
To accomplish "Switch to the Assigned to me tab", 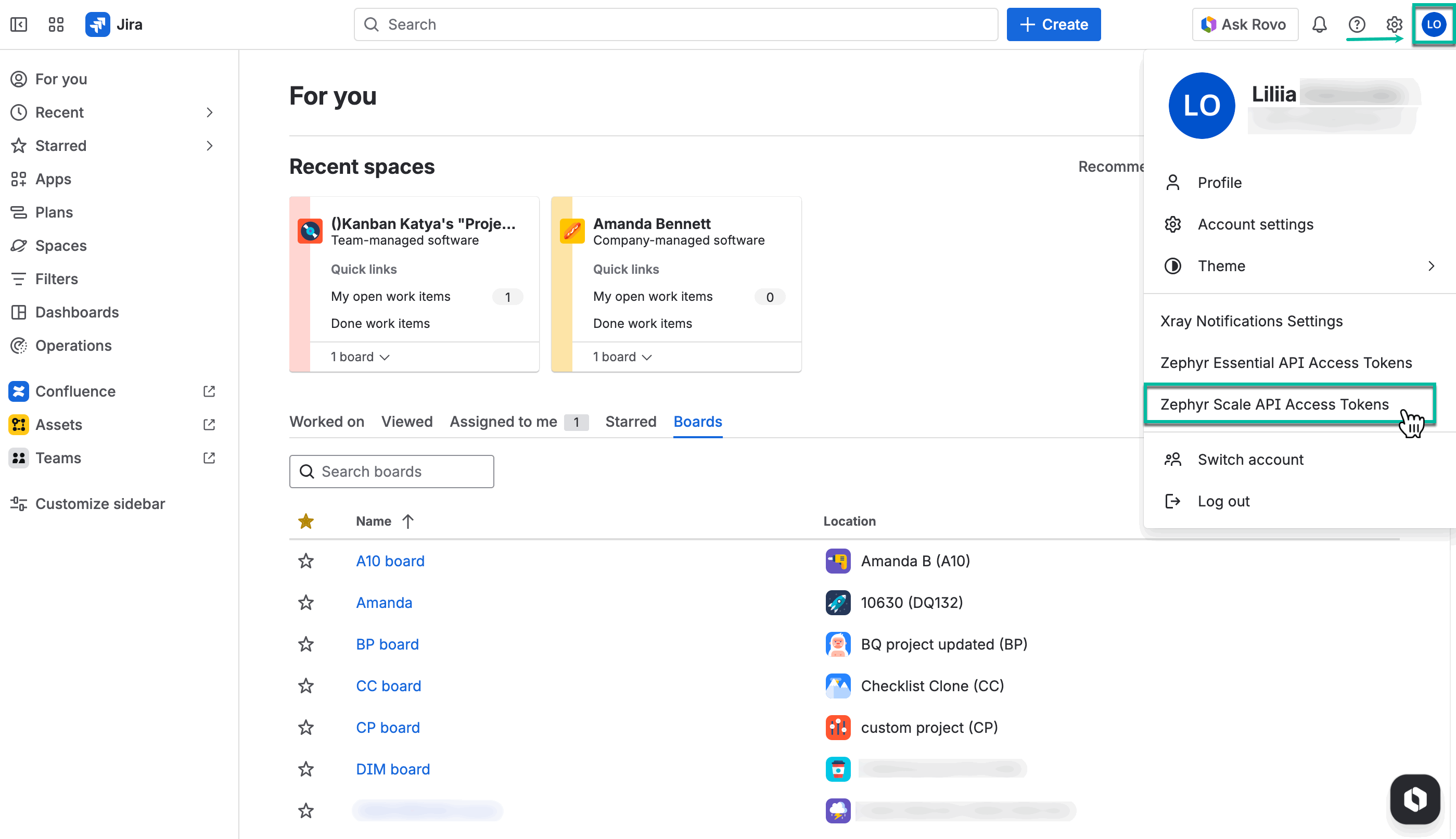I will coord(503,422).
